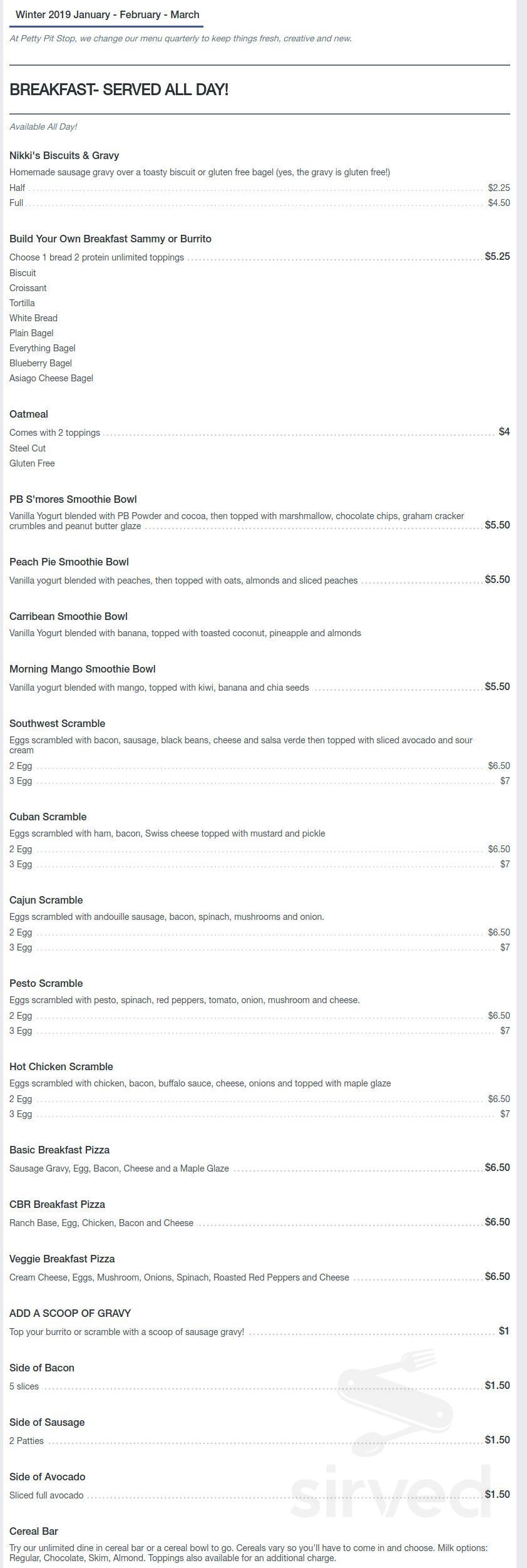Click Build Your Own Breakfast Sammy or Burrito
The image size is (527, 1568).
(x=110, y=239)
